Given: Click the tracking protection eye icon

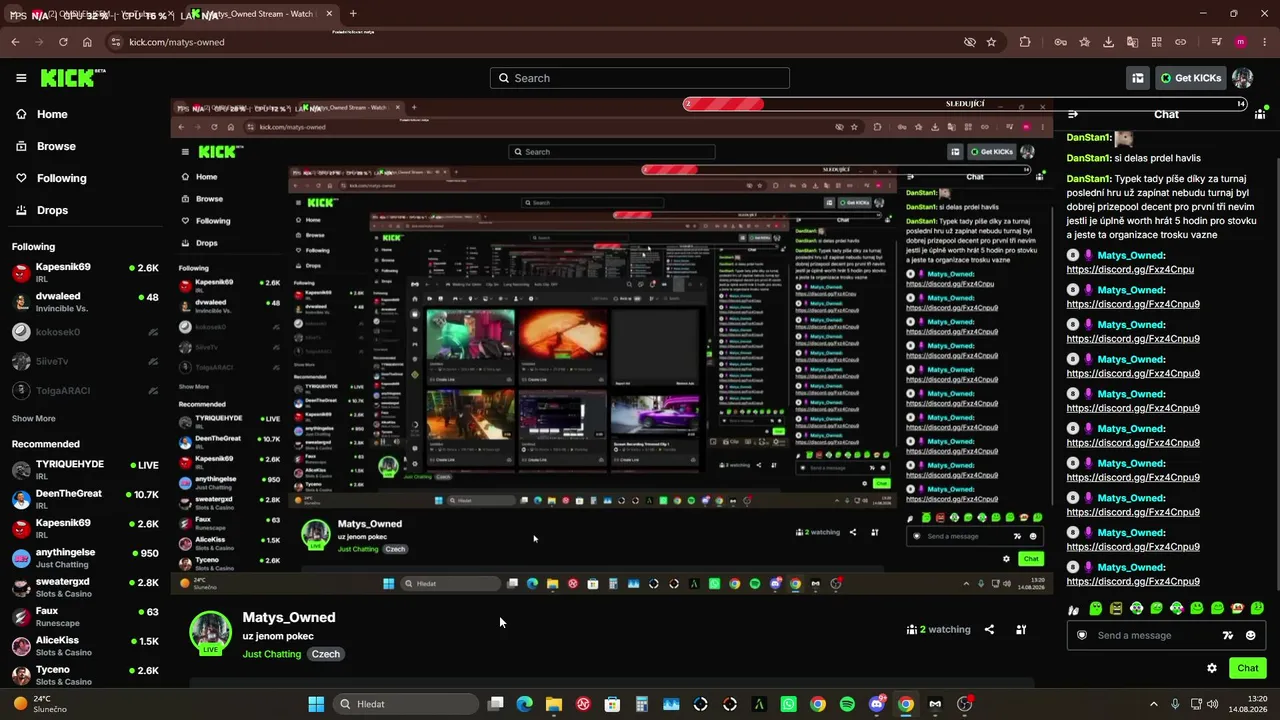Looking at the screenshot, I should [969, 42].
